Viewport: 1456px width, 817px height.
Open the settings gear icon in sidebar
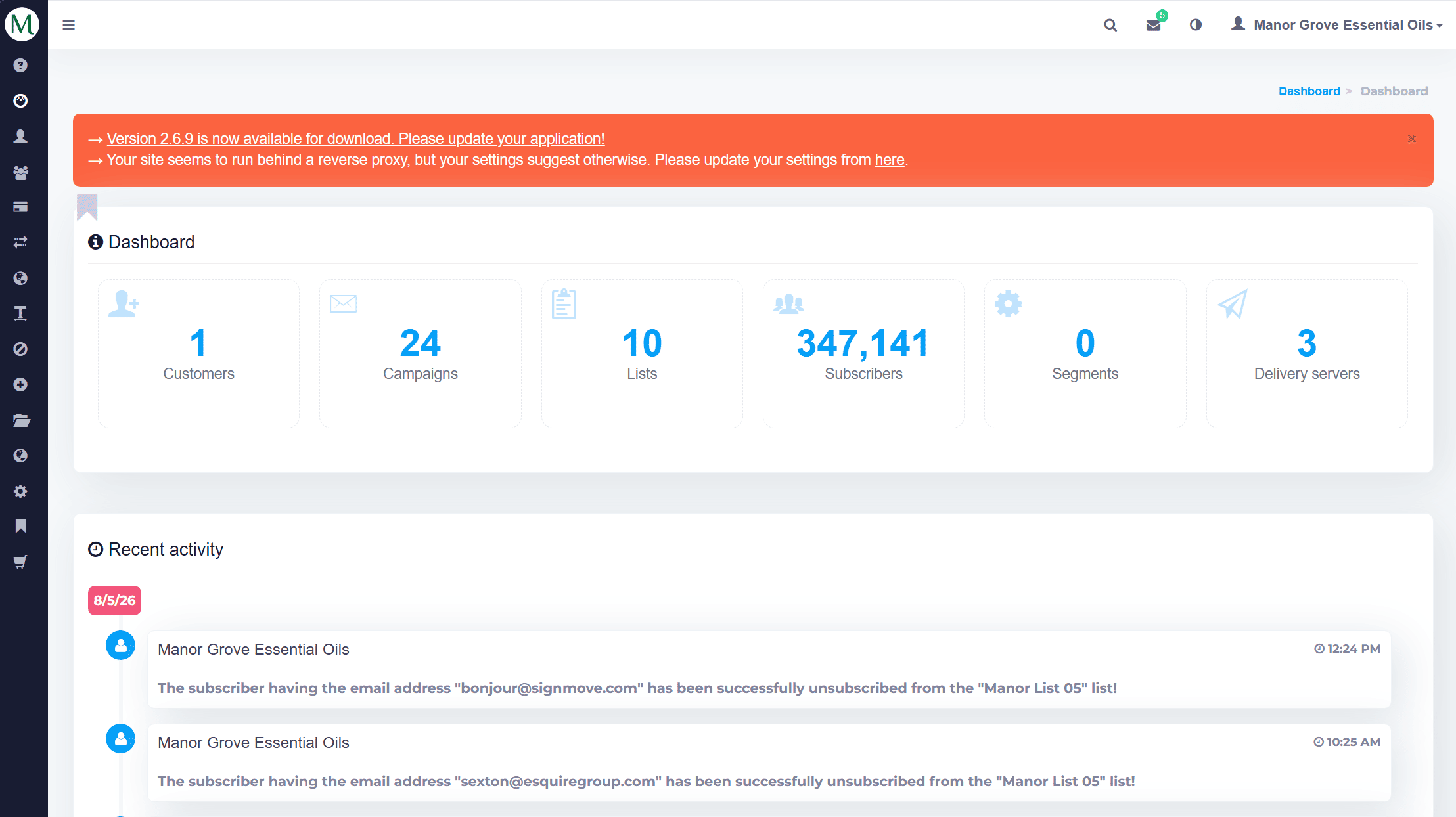coord(20,491)
